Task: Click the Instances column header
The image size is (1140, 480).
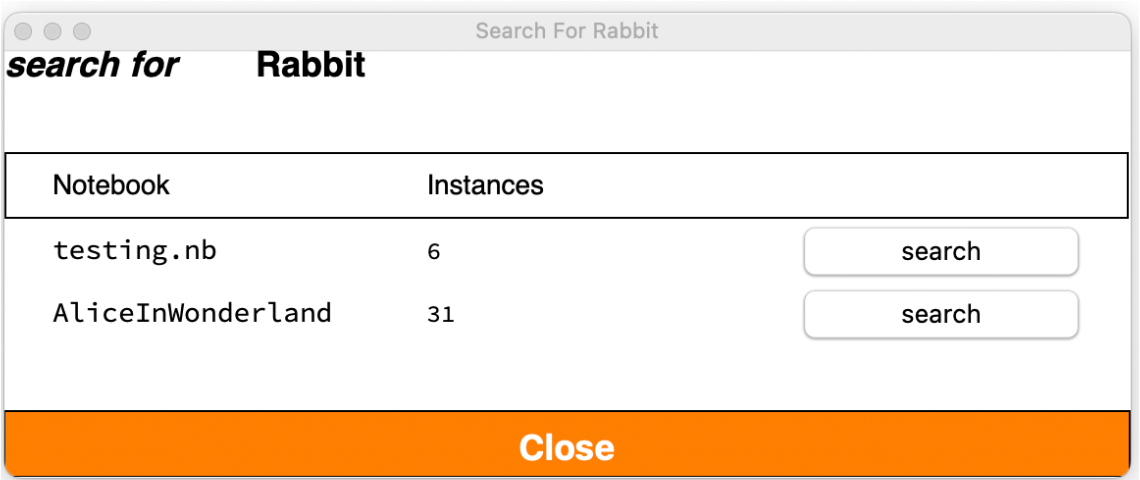Action: click(485, 185)
